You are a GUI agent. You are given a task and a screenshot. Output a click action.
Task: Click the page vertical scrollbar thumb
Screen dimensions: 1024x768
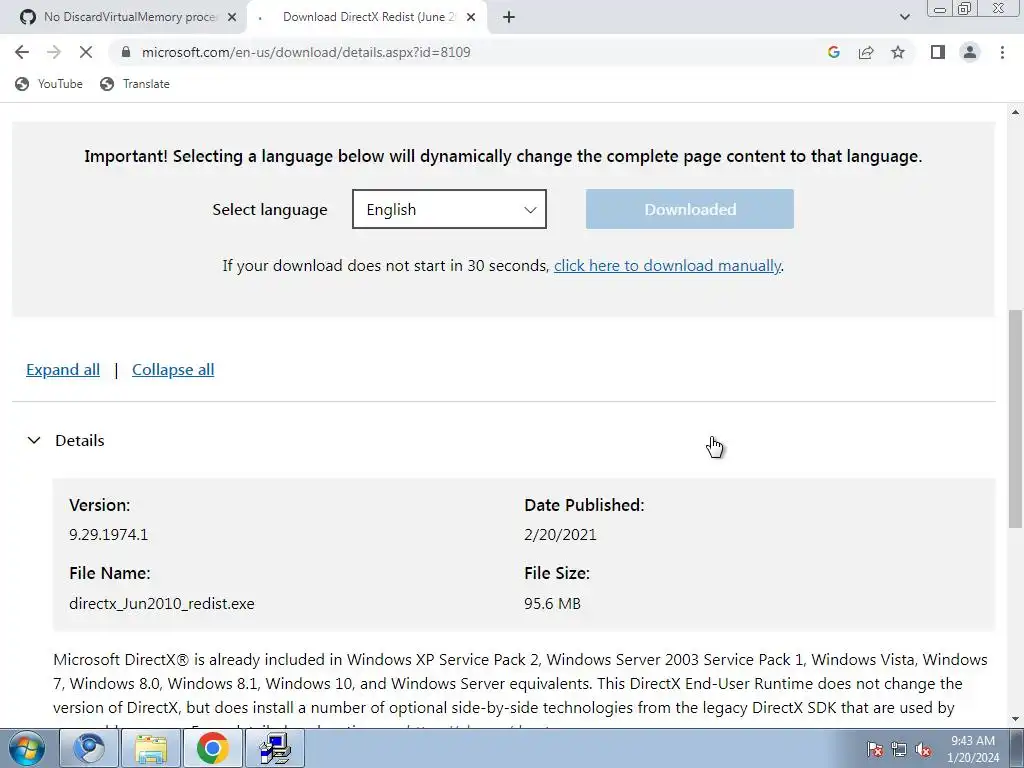(1016, 418)
